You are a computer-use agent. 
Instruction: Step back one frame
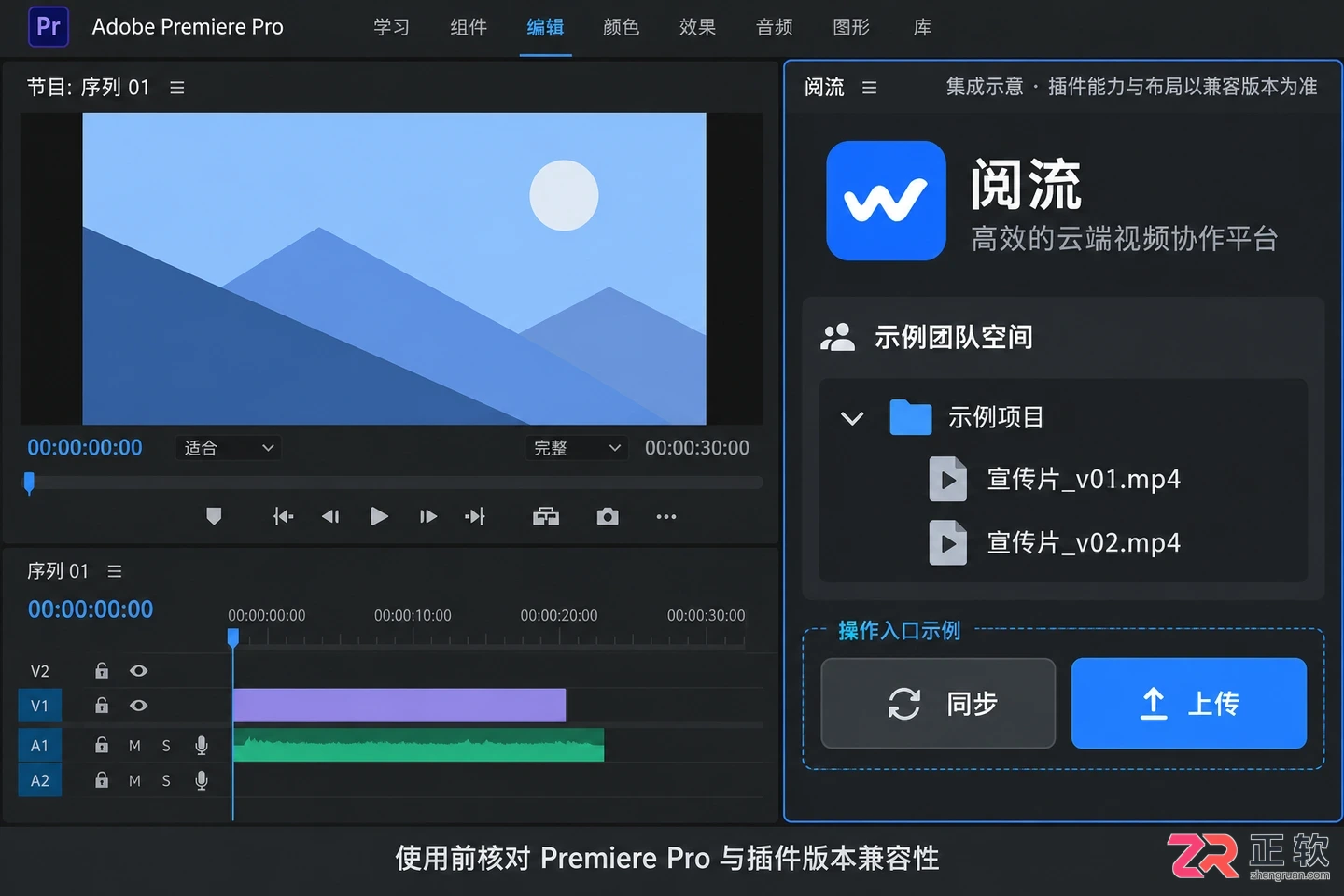tap(330, 516)
